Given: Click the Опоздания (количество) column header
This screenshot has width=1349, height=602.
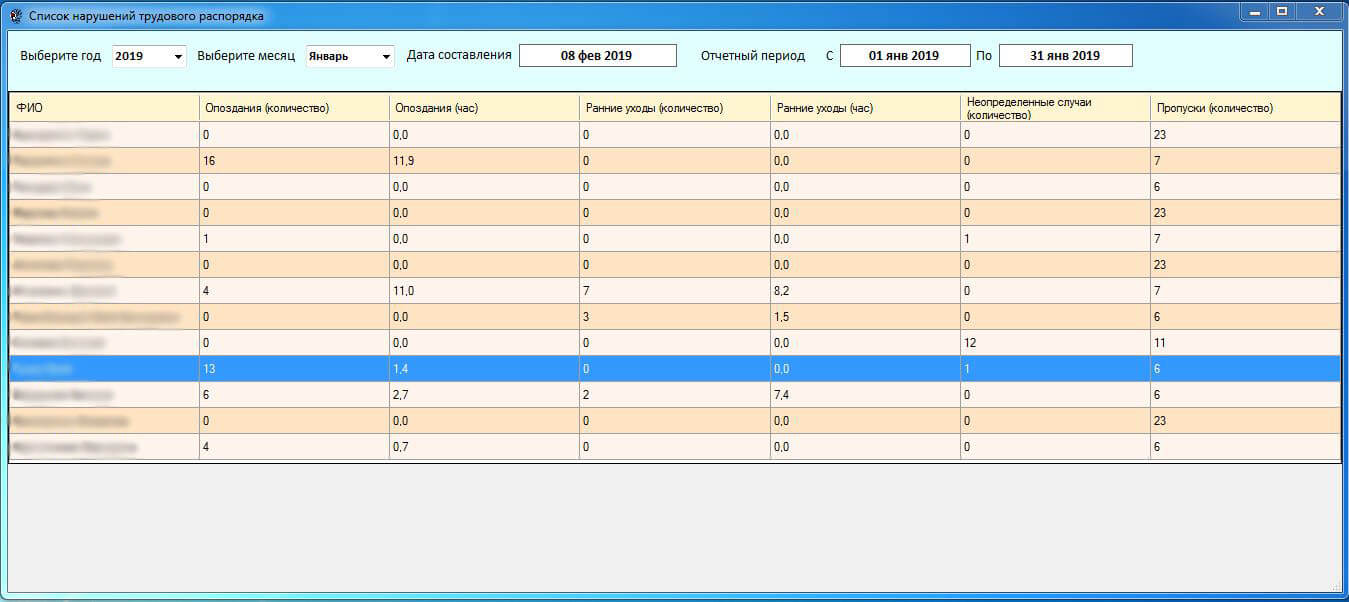Looking at the screenshot, I should tap(294, 108).
